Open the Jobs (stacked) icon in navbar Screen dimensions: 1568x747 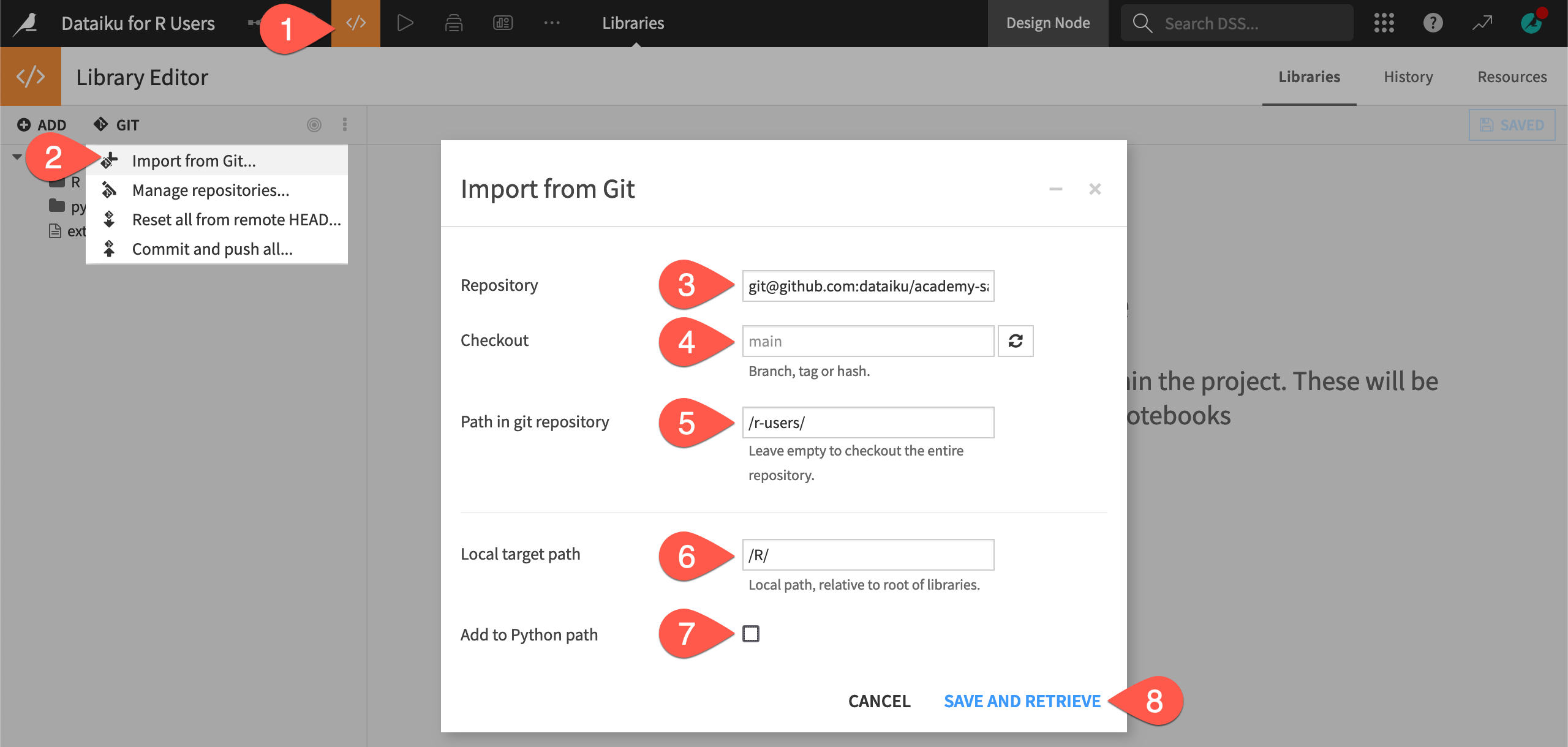[454, 23]
